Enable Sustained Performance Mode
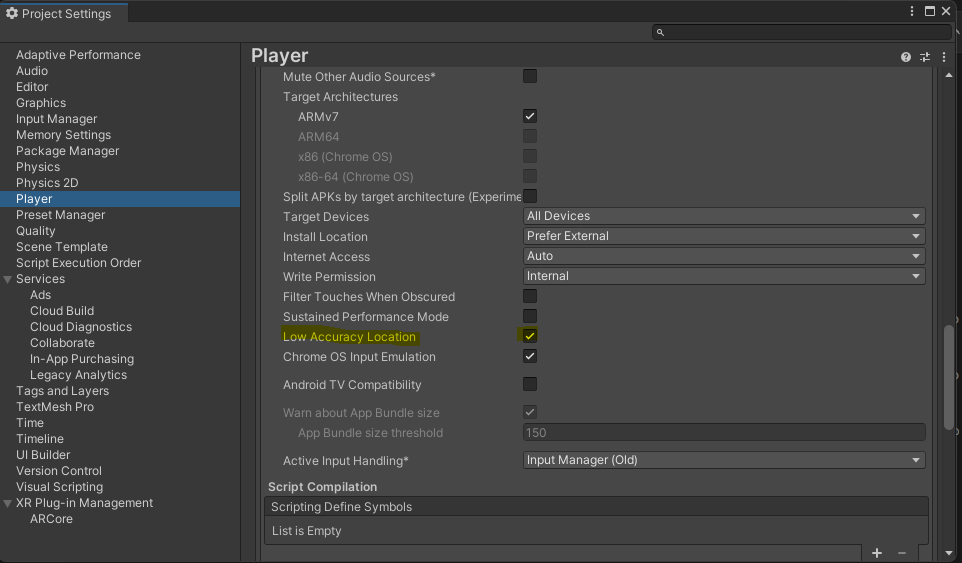Image resolution: width=962 pixels, height=563 pixels. (x=529, y=316)
